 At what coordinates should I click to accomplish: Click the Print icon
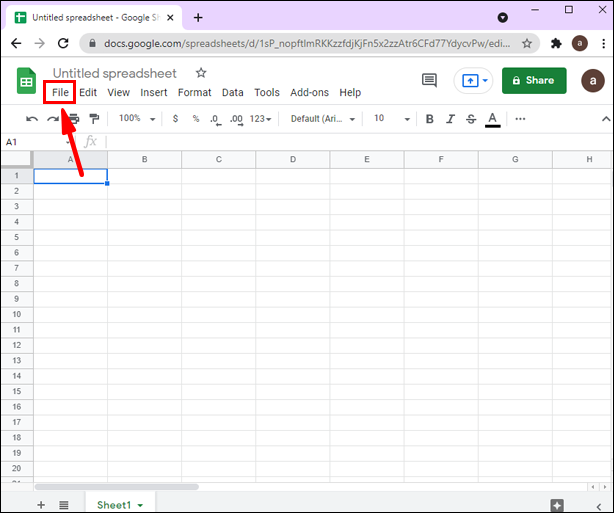pos(74,119)
